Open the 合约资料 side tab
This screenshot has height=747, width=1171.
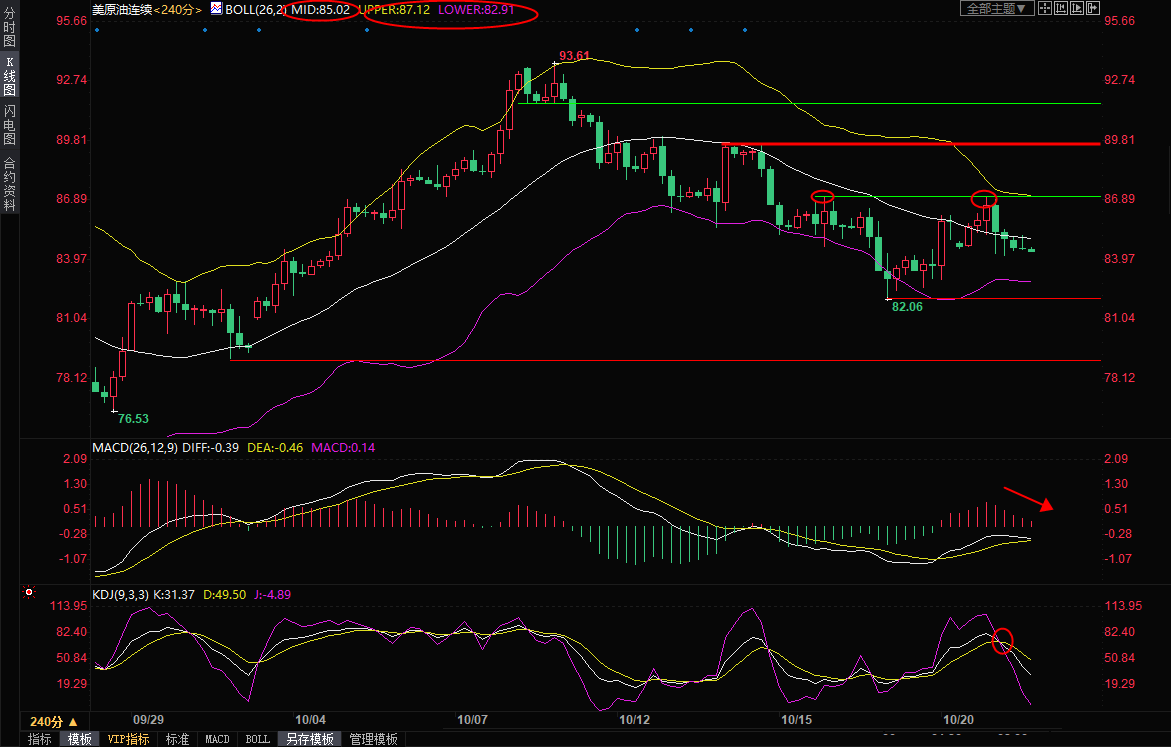click(x=9, y=184)
